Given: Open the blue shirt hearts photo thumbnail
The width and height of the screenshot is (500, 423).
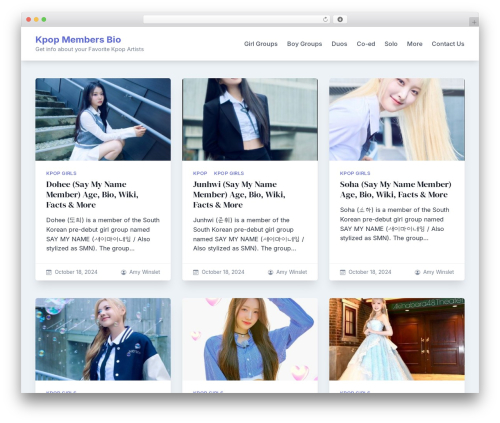Looking at the screenshot, I should (250, 339).
